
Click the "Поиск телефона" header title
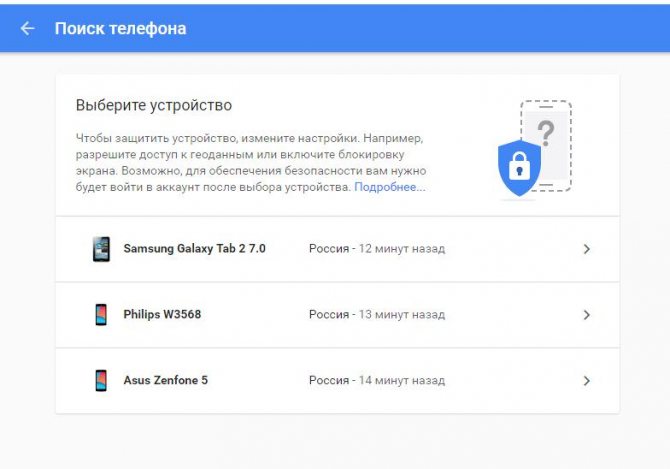pyautogui.click(x=120, y=28)
